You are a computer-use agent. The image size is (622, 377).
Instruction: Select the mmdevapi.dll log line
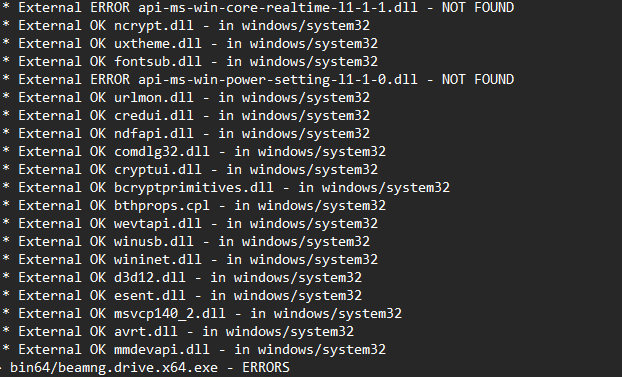point(194,350)
